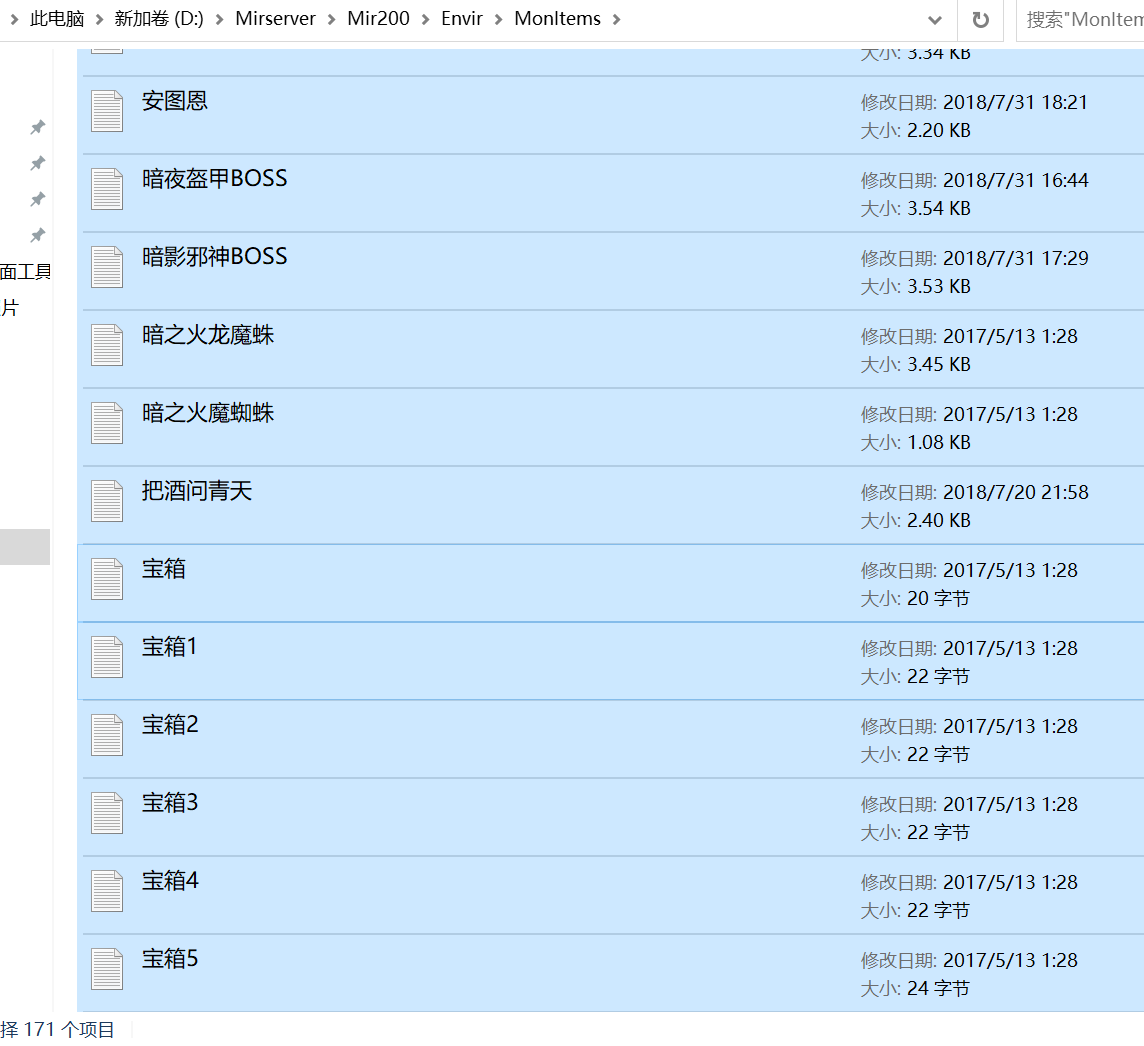1144x1046 pixels.
Task: Click the file icon of 宝箱2
Action: pyautogui.click(x=107, y=735)
